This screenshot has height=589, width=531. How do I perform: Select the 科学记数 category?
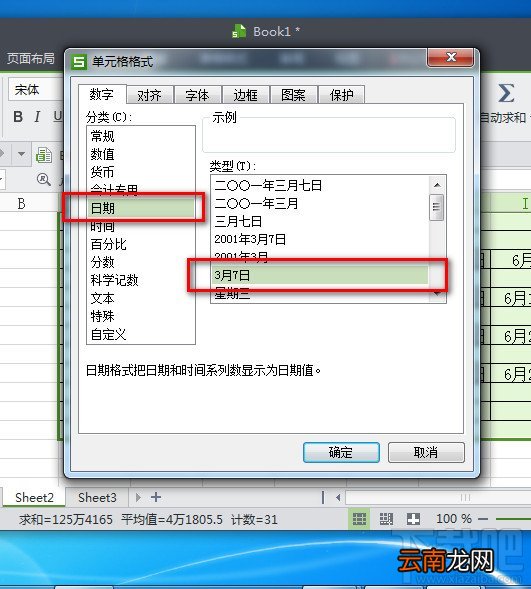pos(141,280)
